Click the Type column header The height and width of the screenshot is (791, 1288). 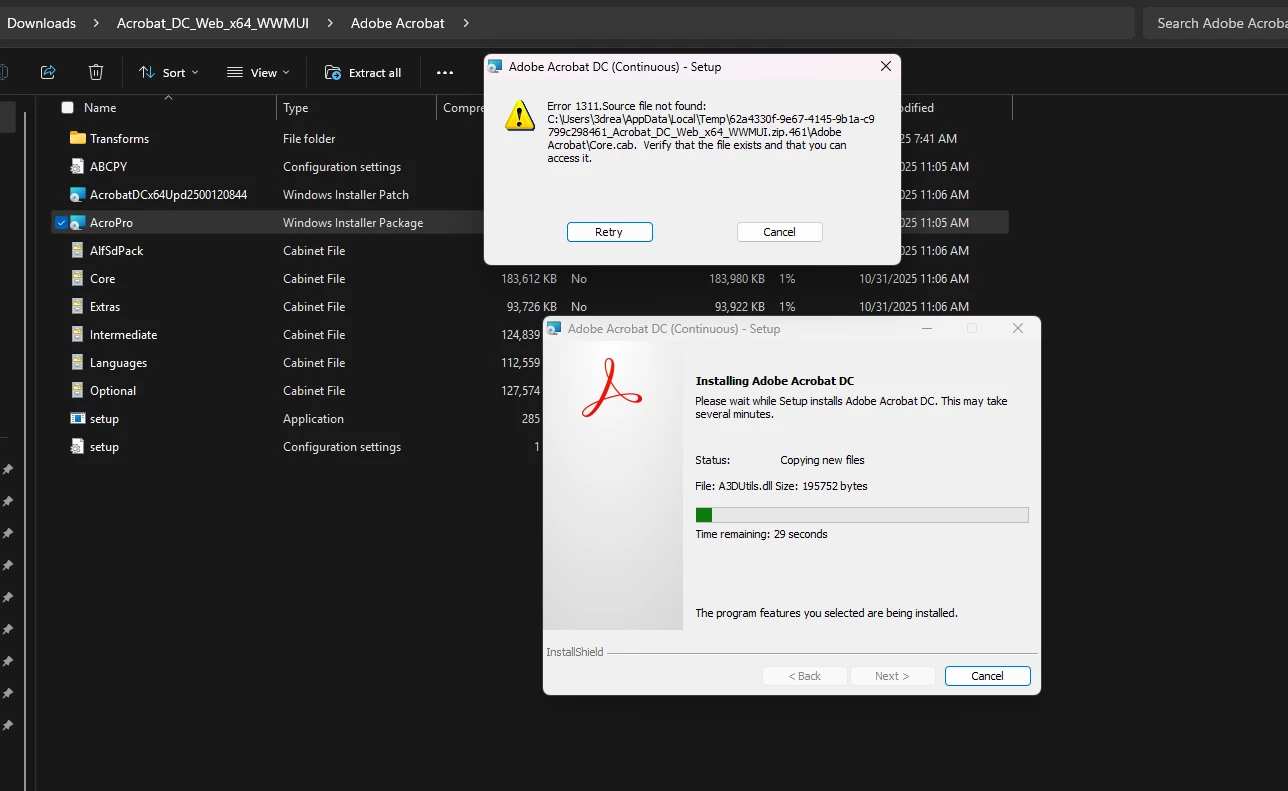pyautogui.click(x=296, y=108)
